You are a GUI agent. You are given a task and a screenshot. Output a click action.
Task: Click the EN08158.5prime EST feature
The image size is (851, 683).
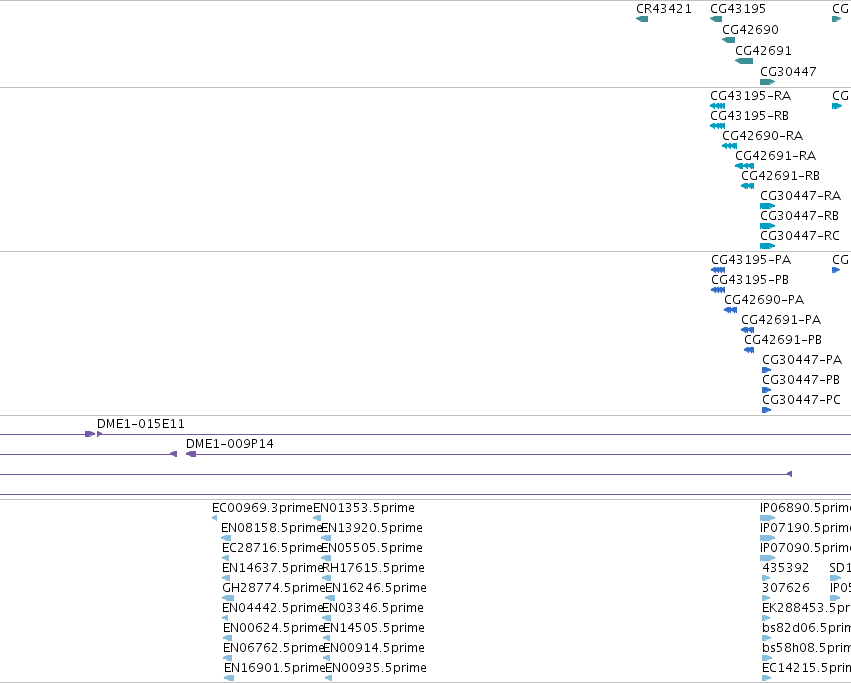226,538
